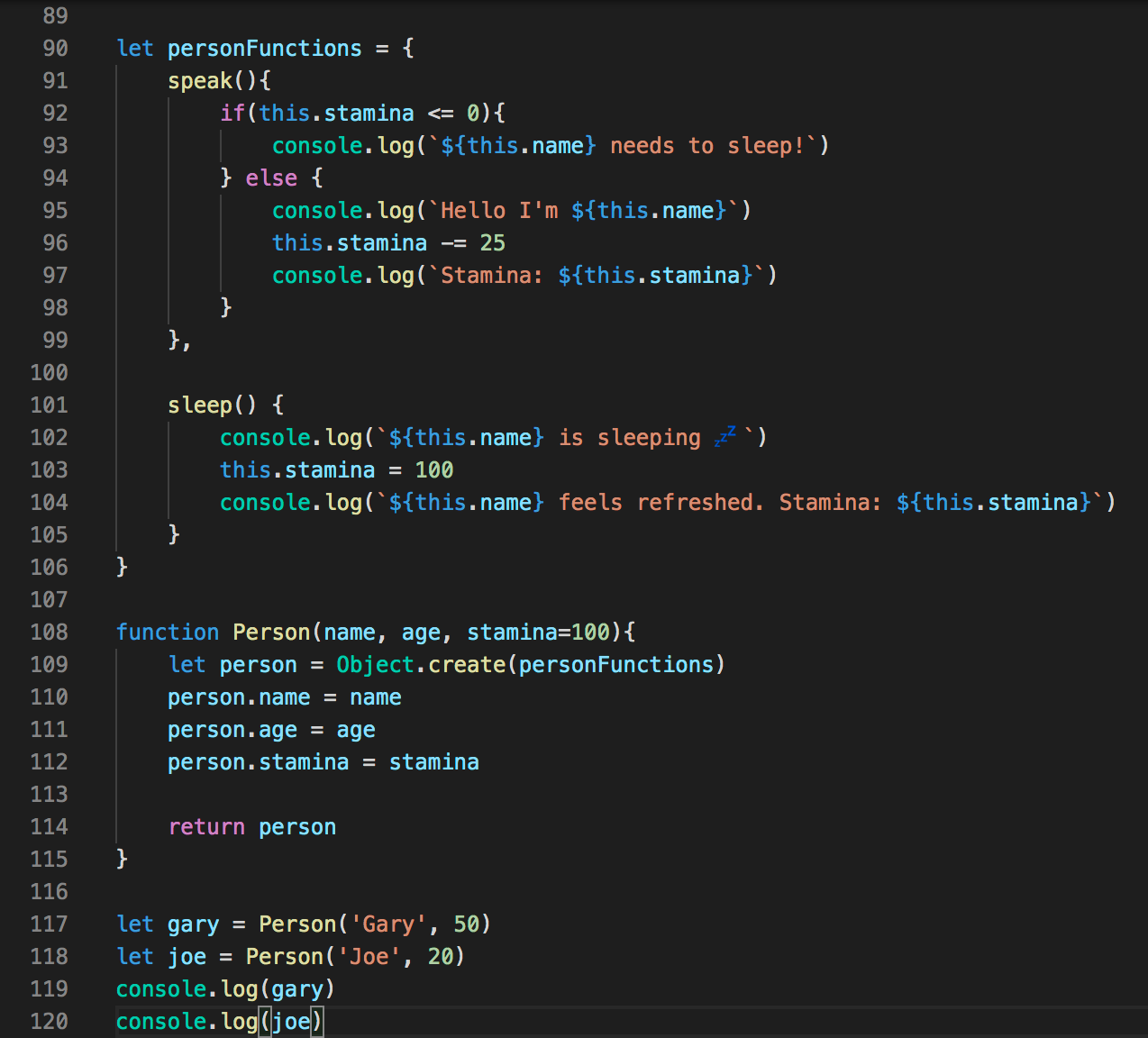Select the number 100 on line 103
The width and height of the screenshot is (1148, 1038).
[x=433, y=469]
